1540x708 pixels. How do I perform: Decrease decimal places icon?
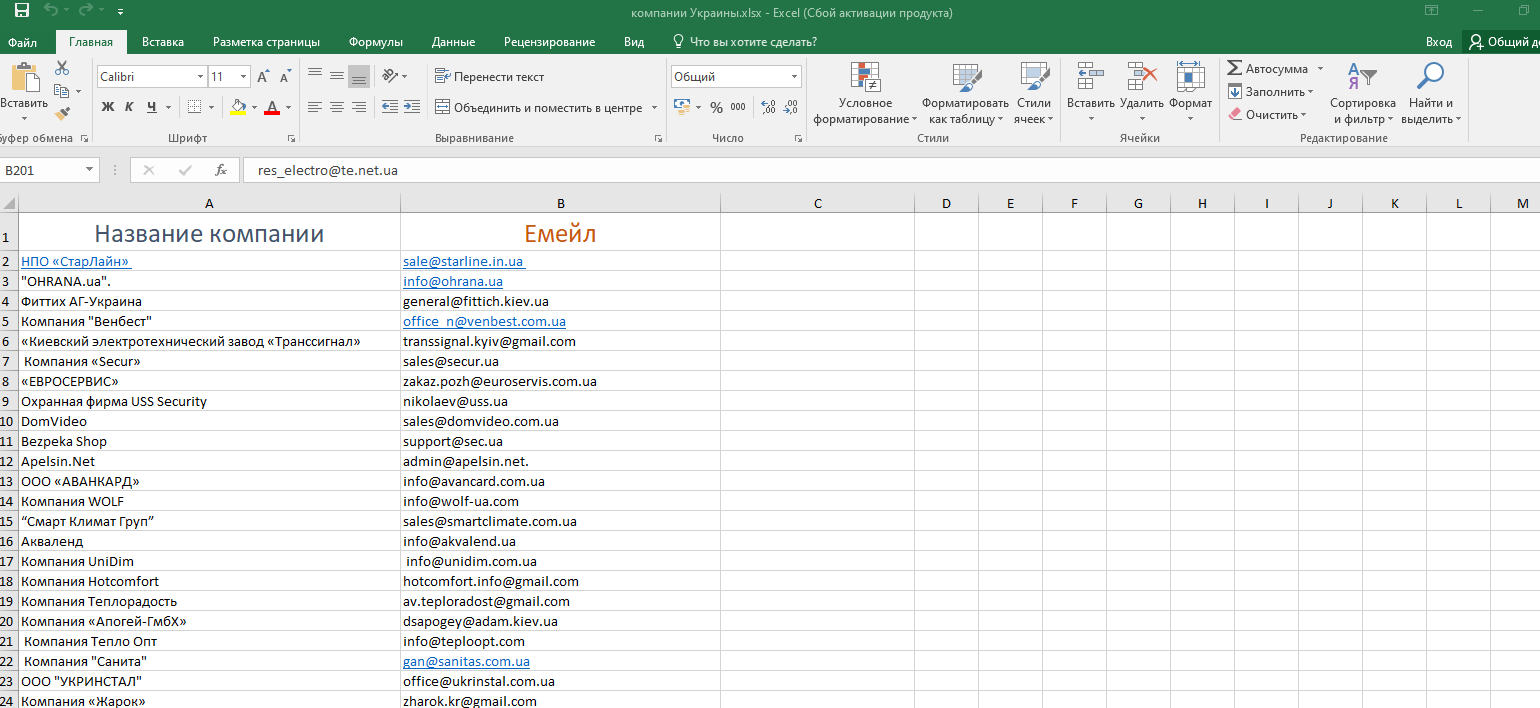pos(790,107)
